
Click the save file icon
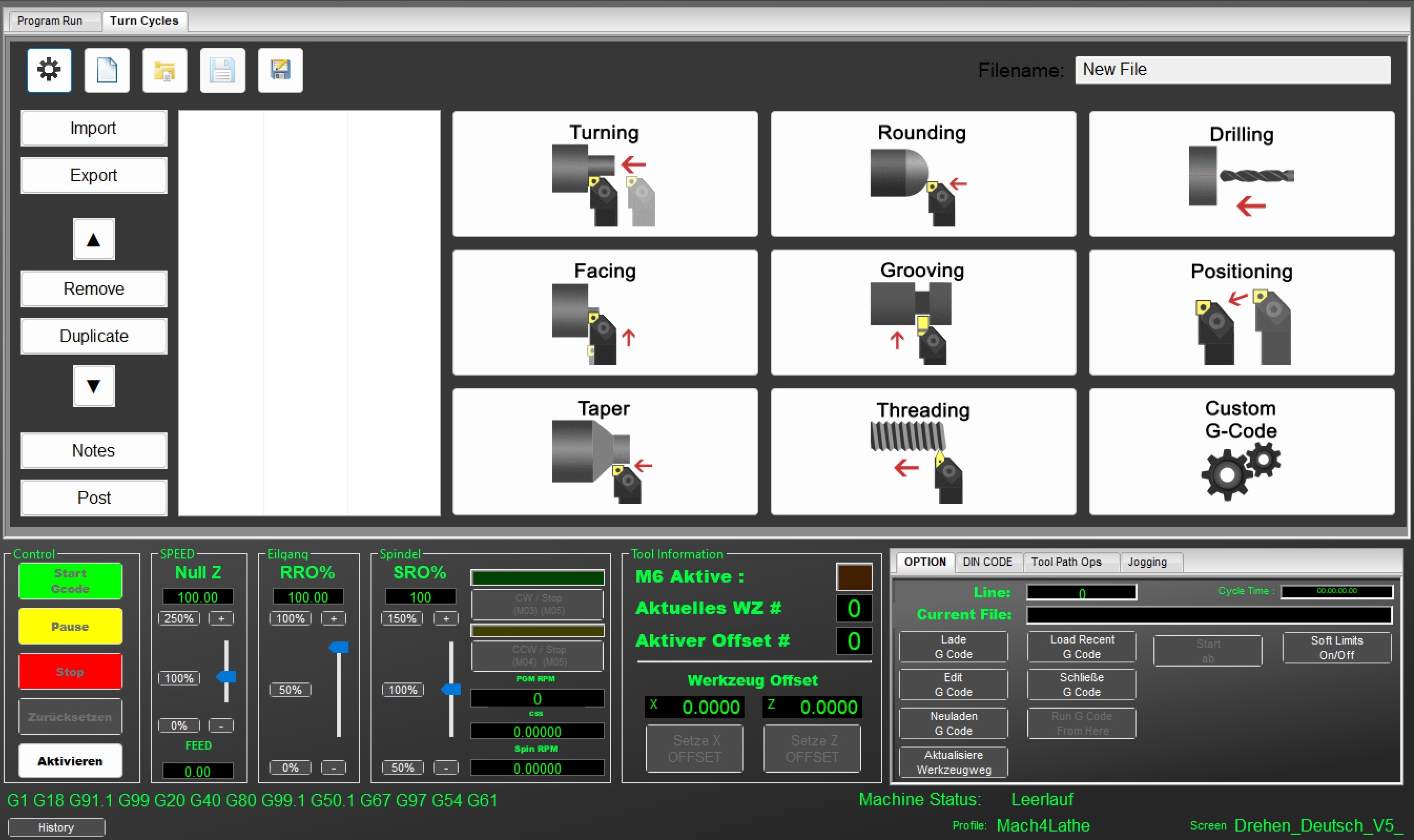222,70
